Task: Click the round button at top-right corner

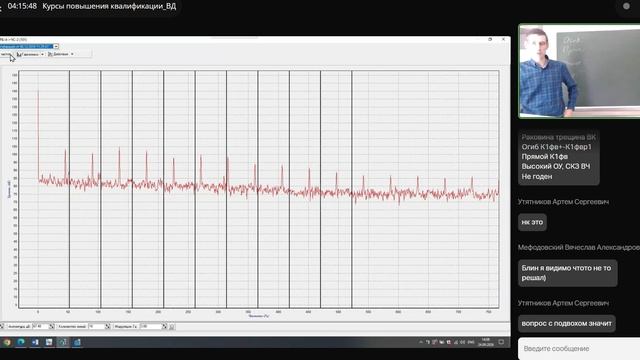Action: coord(627,6)
